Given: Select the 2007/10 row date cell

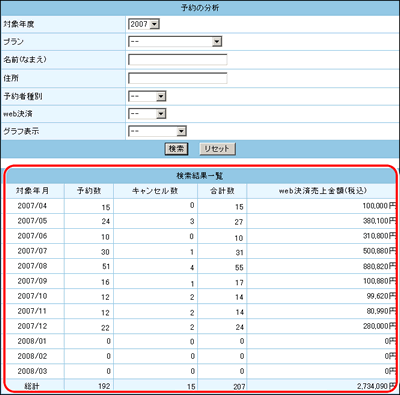Looking at the screenshot, I should 32,296.
